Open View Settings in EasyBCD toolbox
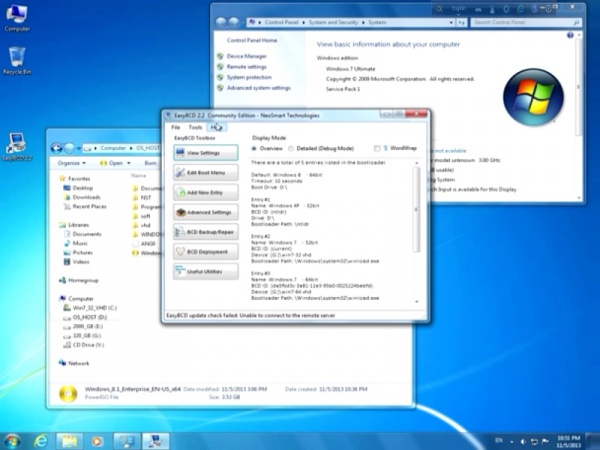 tap(205, 153)
